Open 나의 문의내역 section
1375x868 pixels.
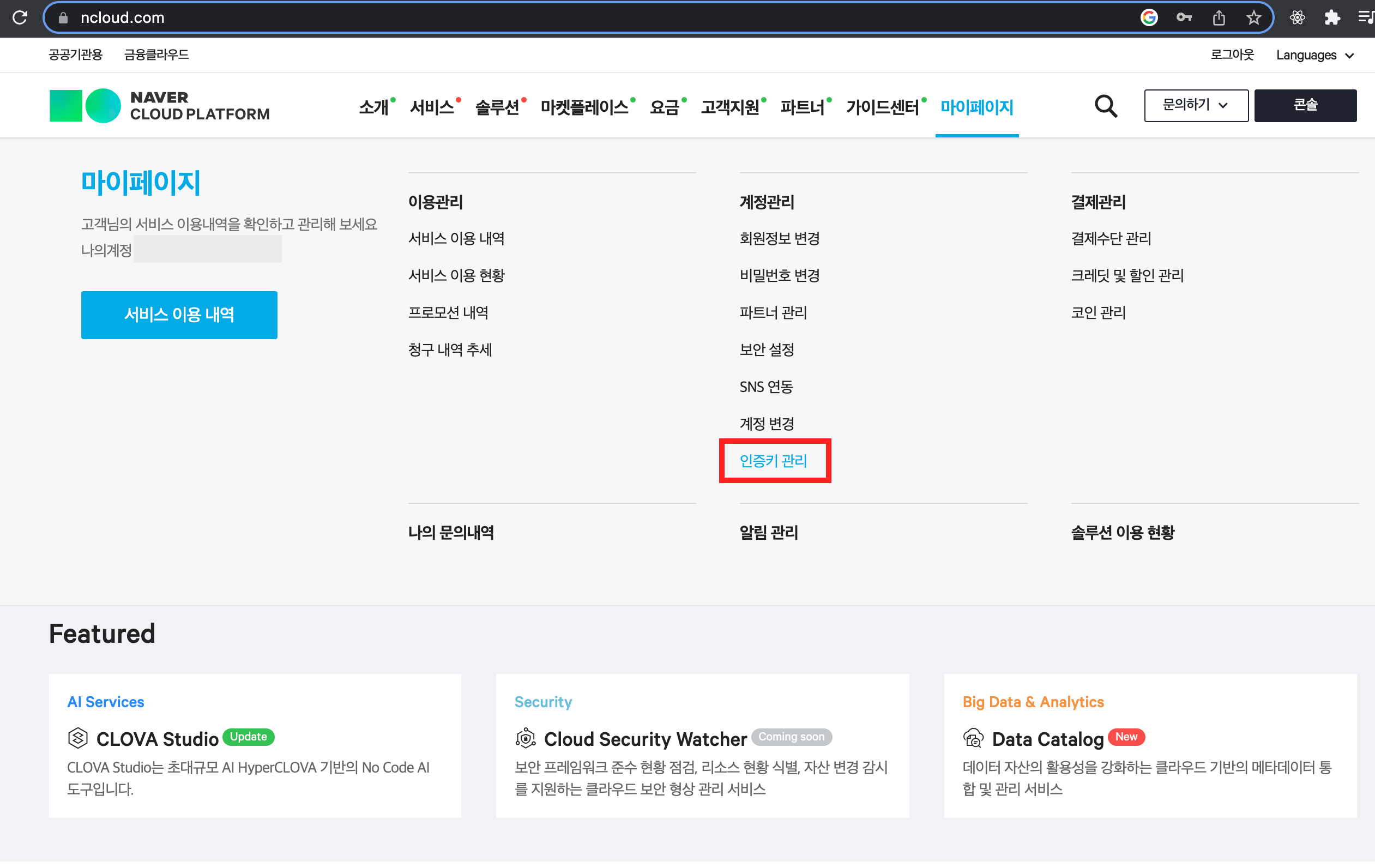pyautogui.click(x=451, y=532)
